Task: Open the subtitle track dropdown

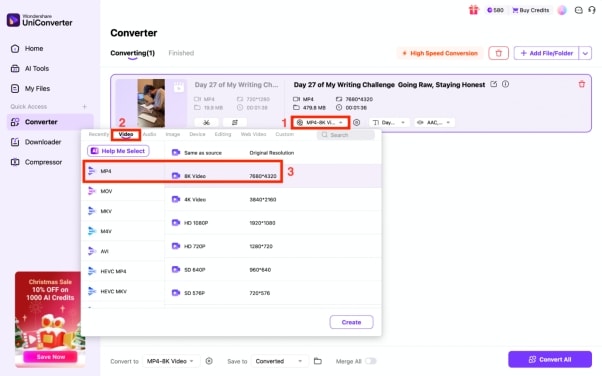Action: pos(389,123)
